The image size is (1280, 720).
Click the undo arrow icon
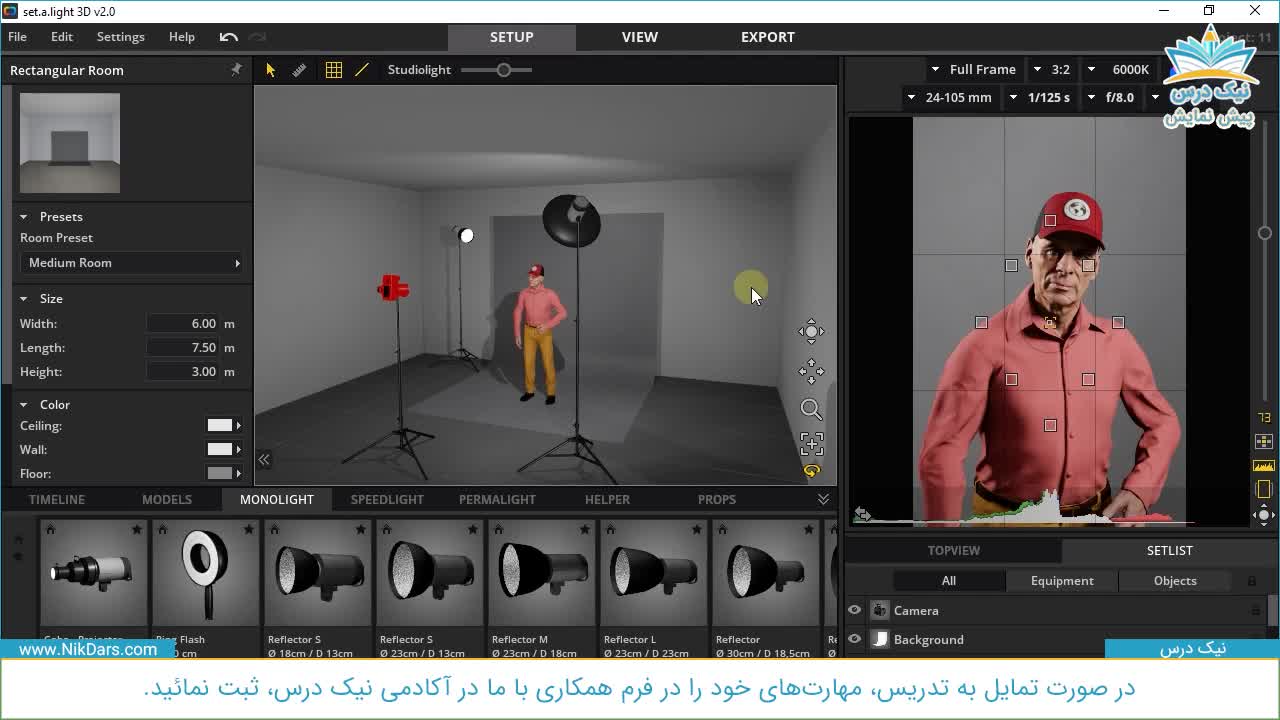229,37
